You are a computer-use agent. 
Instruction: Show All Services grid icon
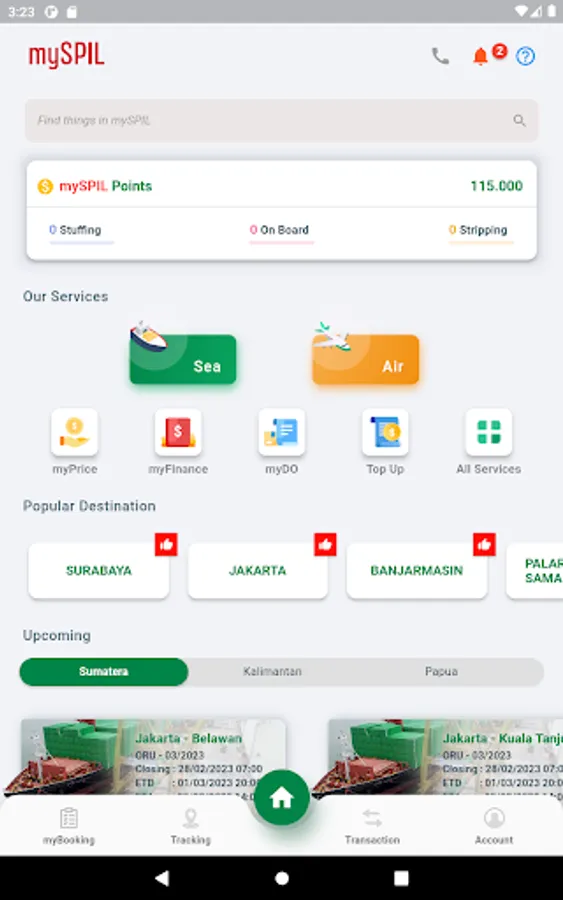[489, 432]
